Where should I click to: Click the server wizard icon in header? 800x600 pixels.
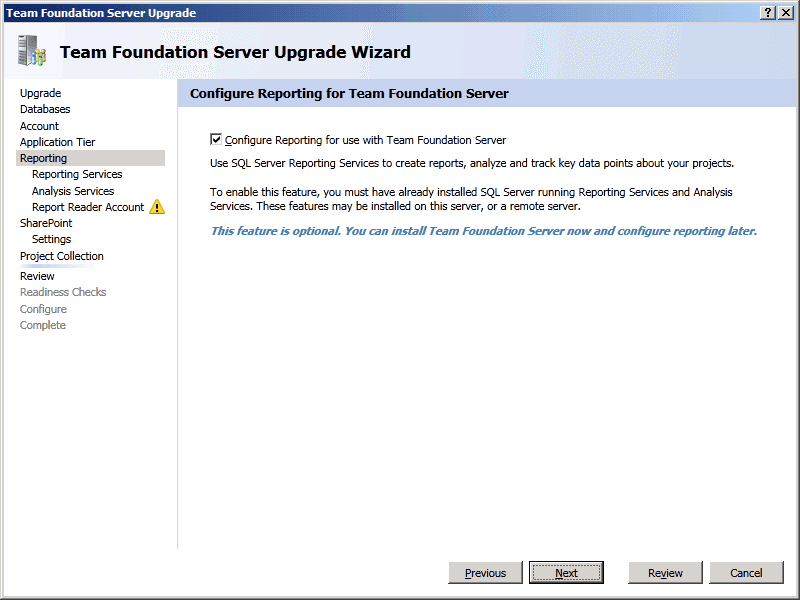click(32, 51)
